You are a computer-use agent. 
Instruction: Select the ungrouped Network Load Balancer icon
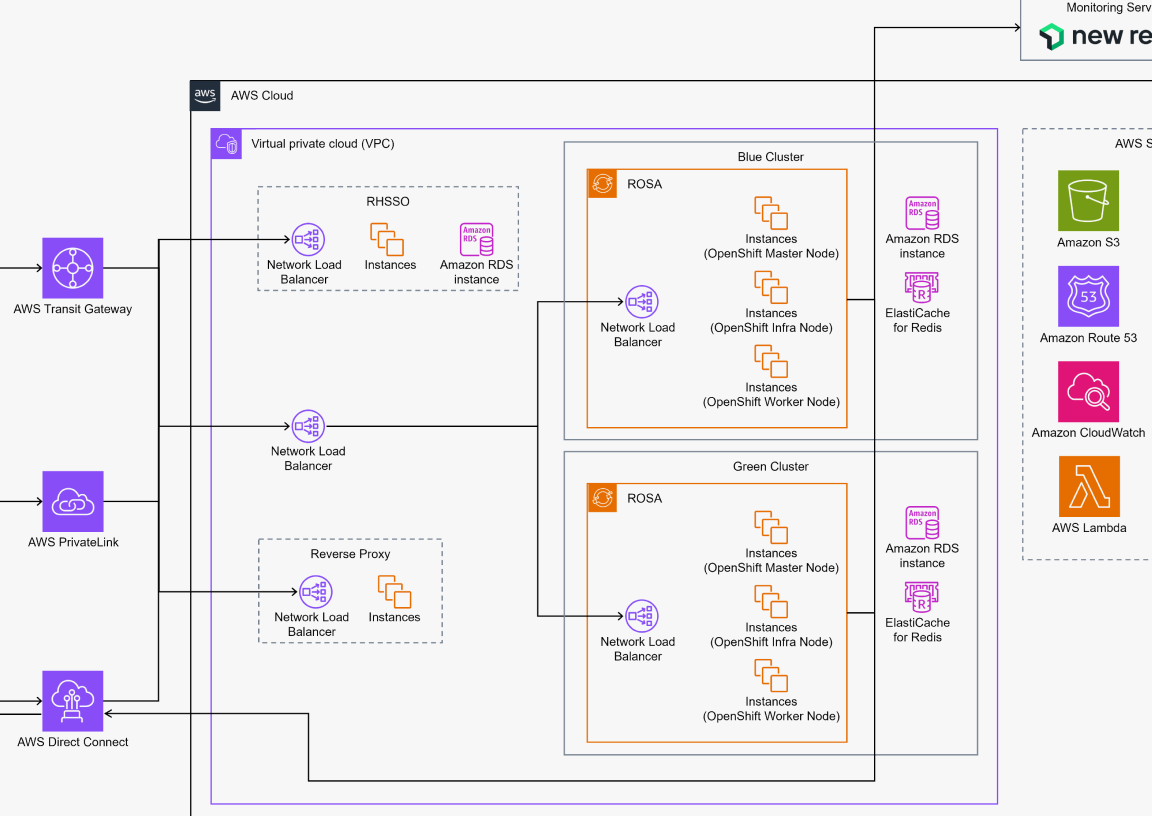tap(309, 426)
